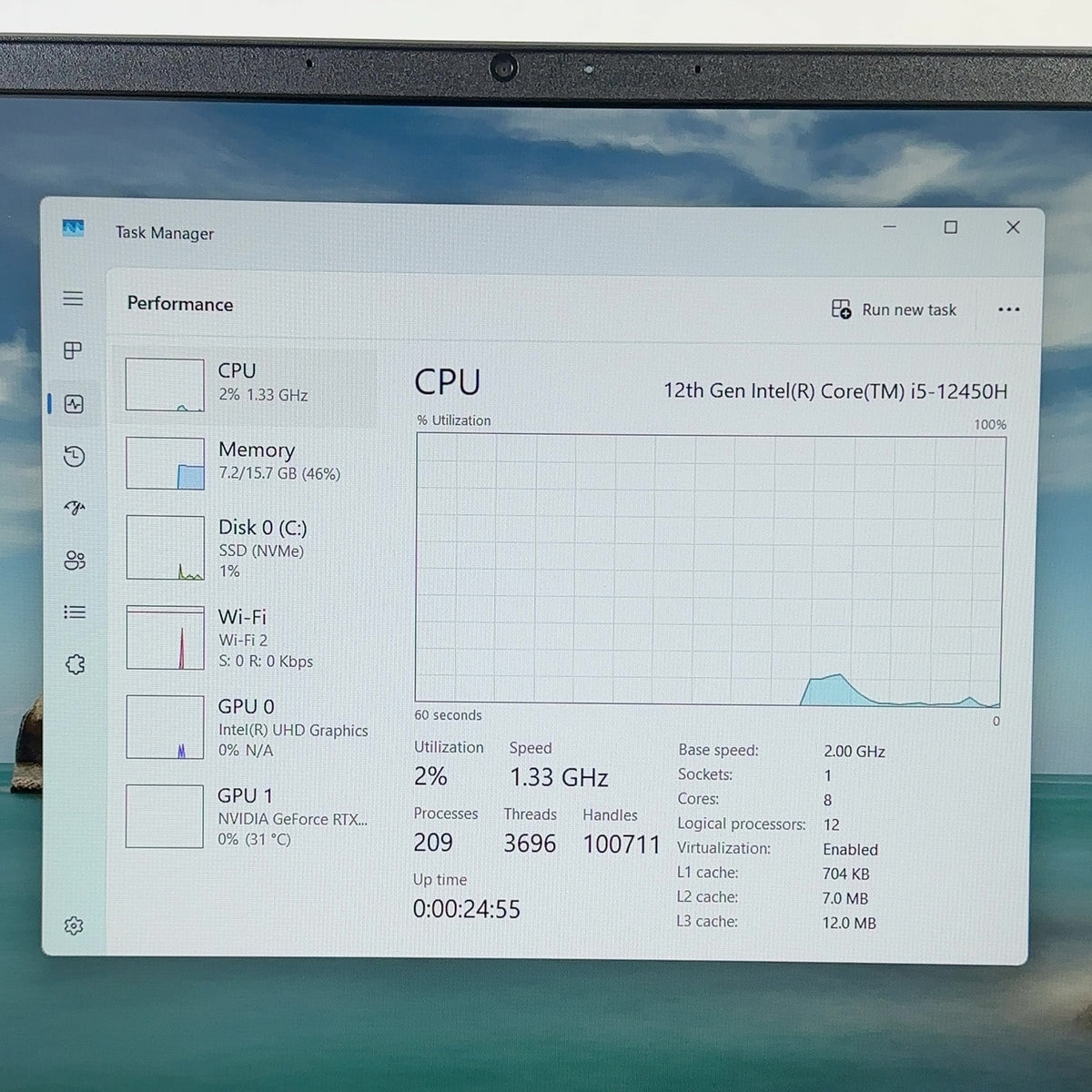Select the Memory performance item

pos(246,462)
